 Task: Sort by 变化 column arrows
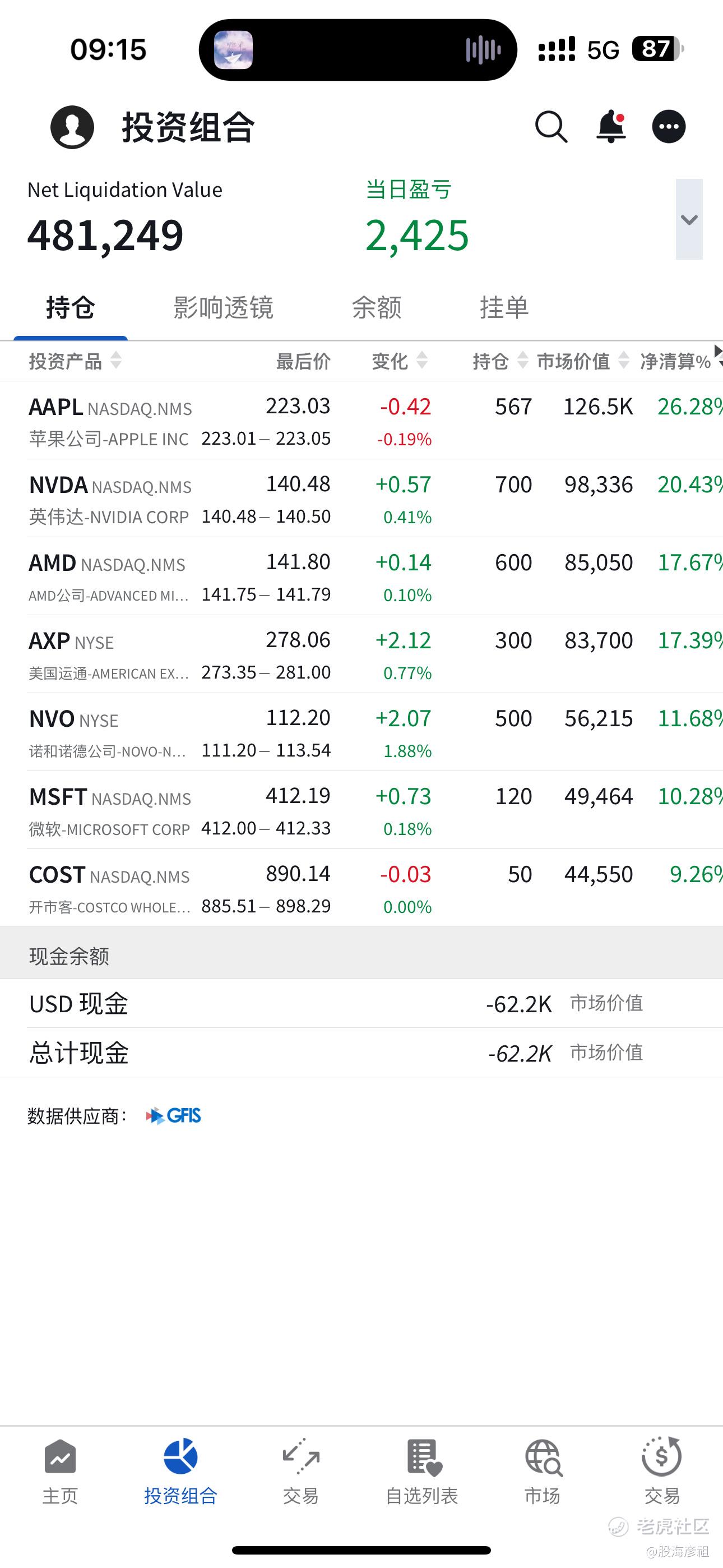[421, 361]
